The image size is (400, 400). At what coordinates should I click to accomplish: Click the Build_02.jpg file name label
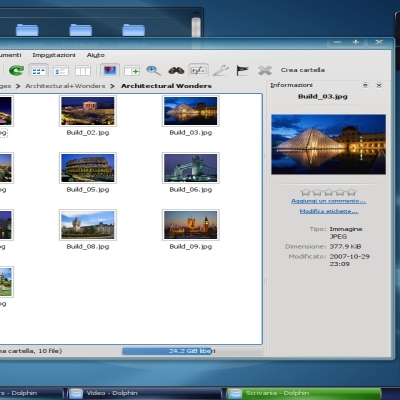tap(88, 133)
